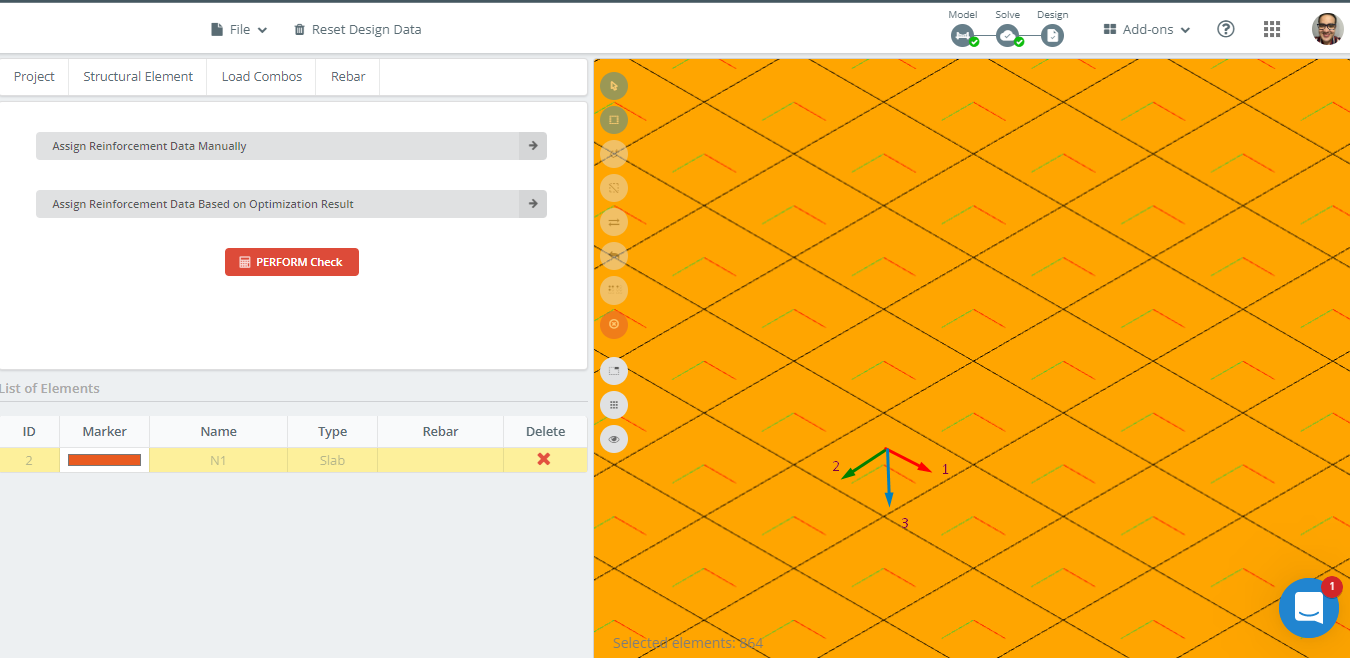Viewport: 1350px width, 658px height.
Task: Open the chat support bubble
Action: coord(1309,607)
